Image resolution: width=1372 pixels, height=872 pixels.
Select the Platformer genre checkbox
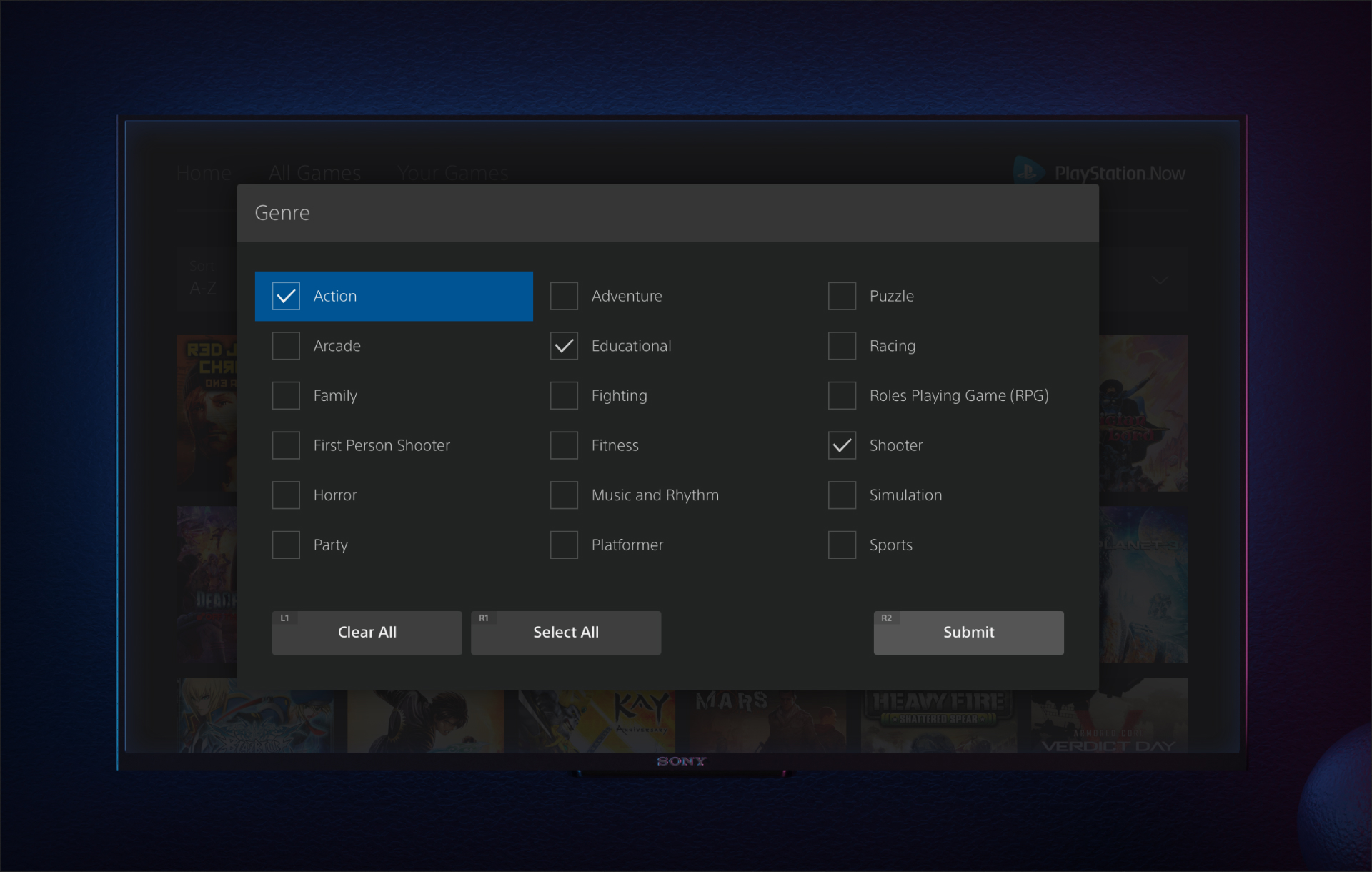(x=564, y=545)
